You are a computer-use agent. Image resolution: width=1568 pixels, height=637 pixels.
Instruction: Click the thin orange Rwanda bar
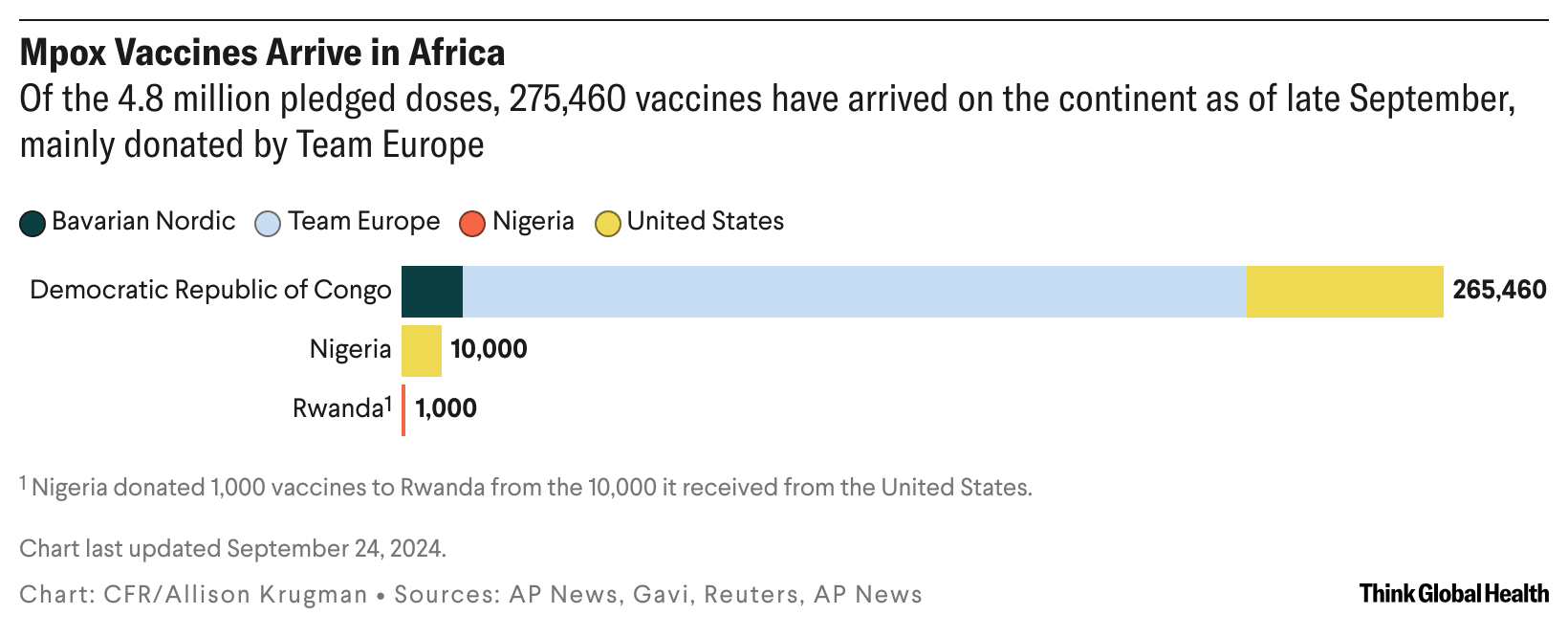pyautogui.click(x=403, y=410)
